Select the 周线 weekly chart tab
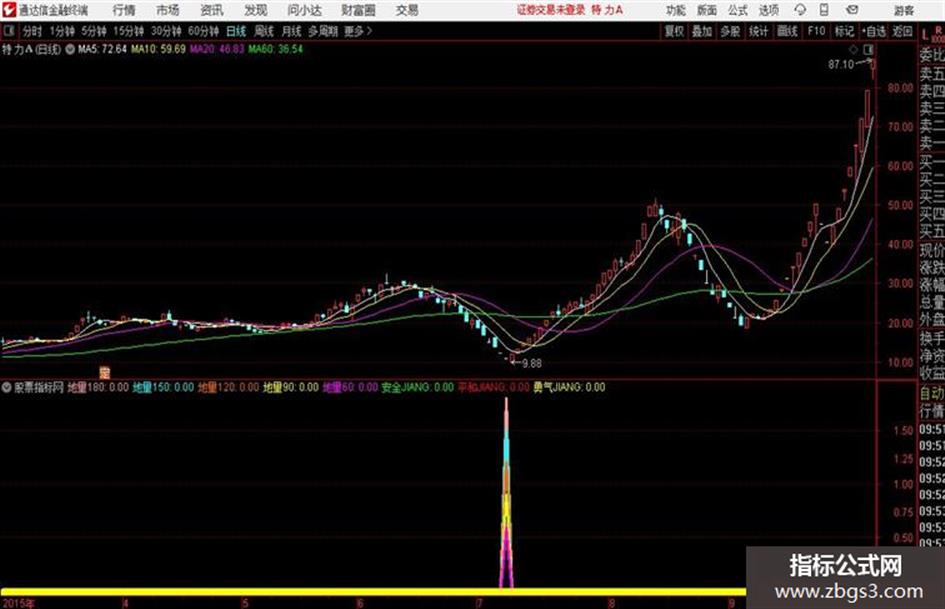The height and width of the screenshot is (609, 945). coord(264,31)
